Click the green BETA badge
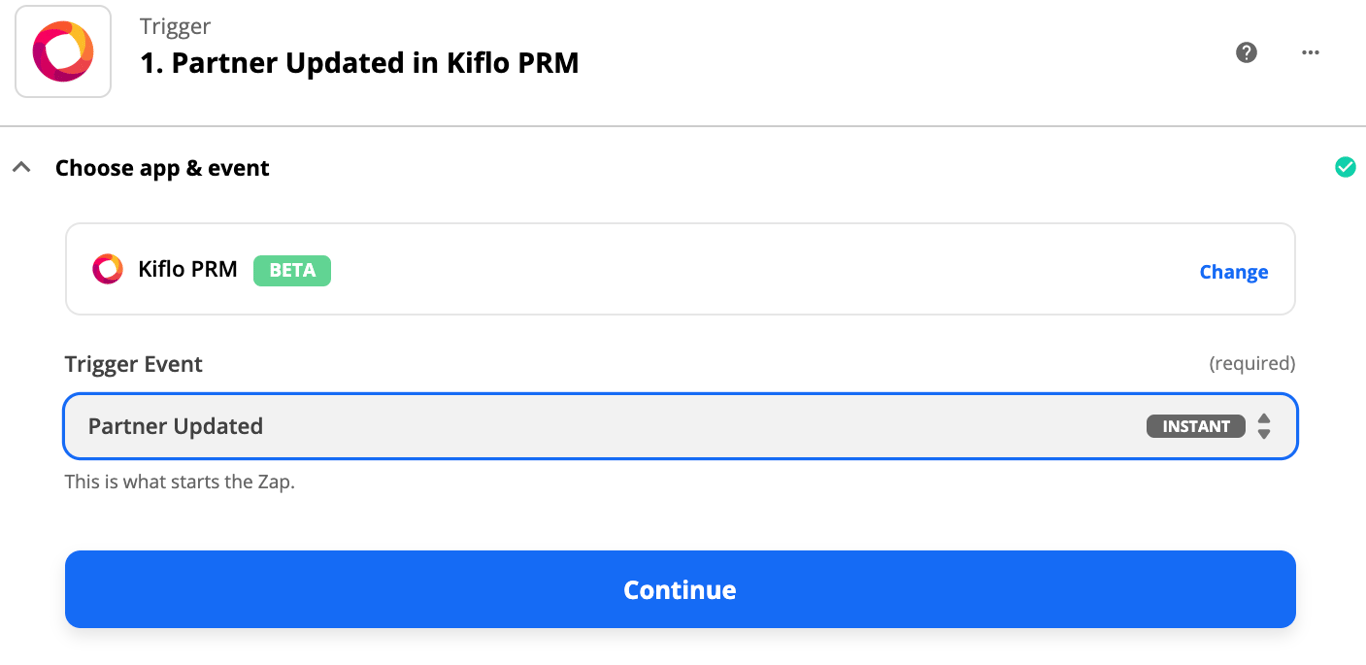Image resolution: width=1366 pixels, height=665 pixels. pos(292,270)
